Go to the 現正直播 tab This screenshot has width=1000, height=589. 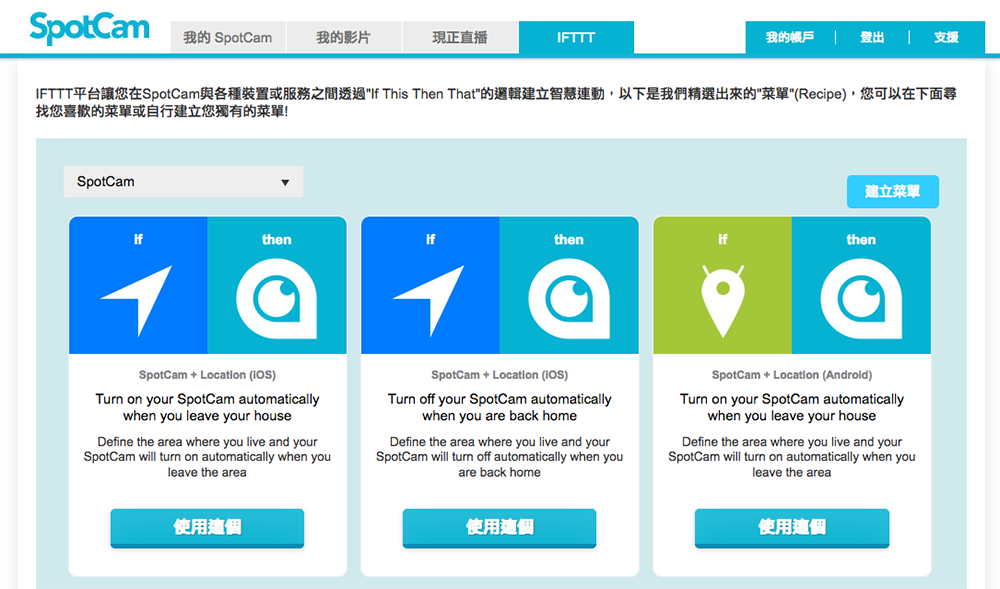point(460,38)
